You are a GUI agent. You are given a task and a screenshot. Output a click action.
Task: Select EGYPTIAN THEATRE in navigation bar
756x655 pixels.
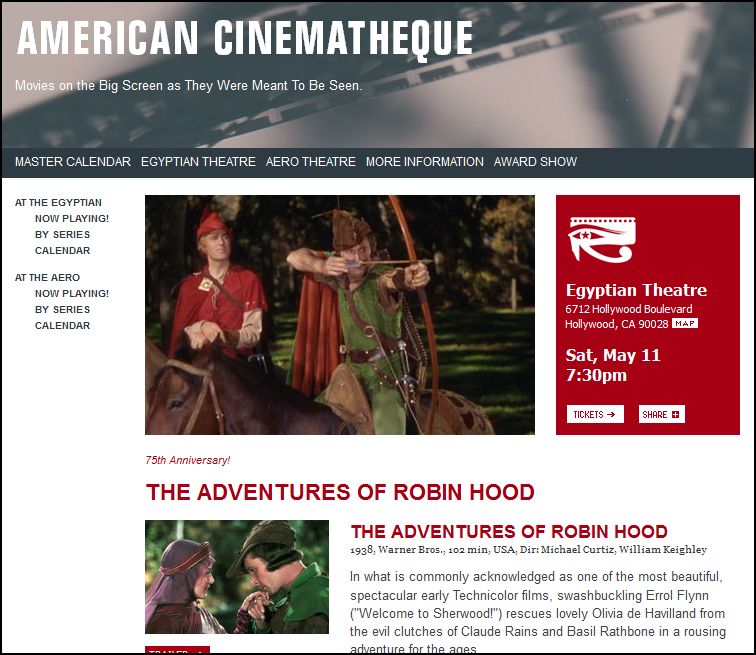(x=198, y=162)
